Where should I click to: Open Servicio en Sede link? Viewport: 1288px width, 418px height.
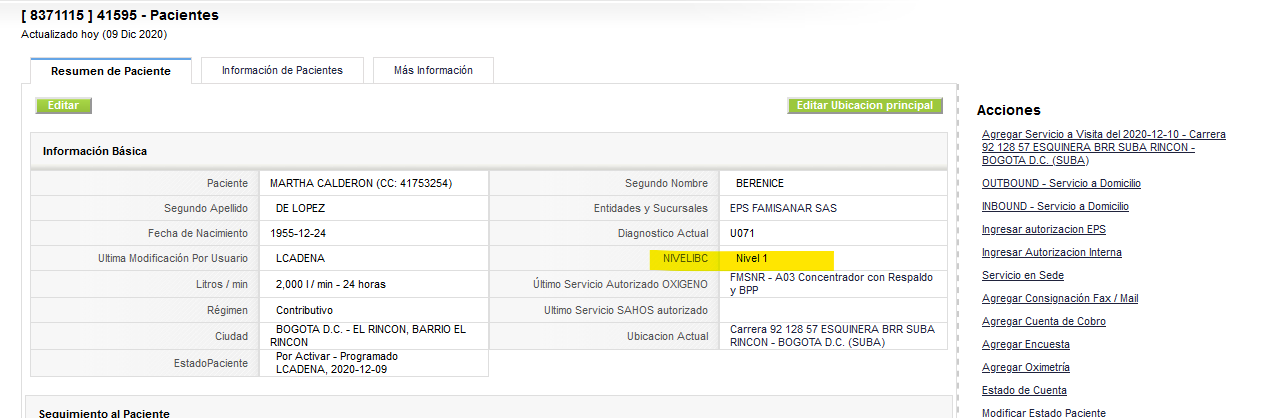[1023, 275]
